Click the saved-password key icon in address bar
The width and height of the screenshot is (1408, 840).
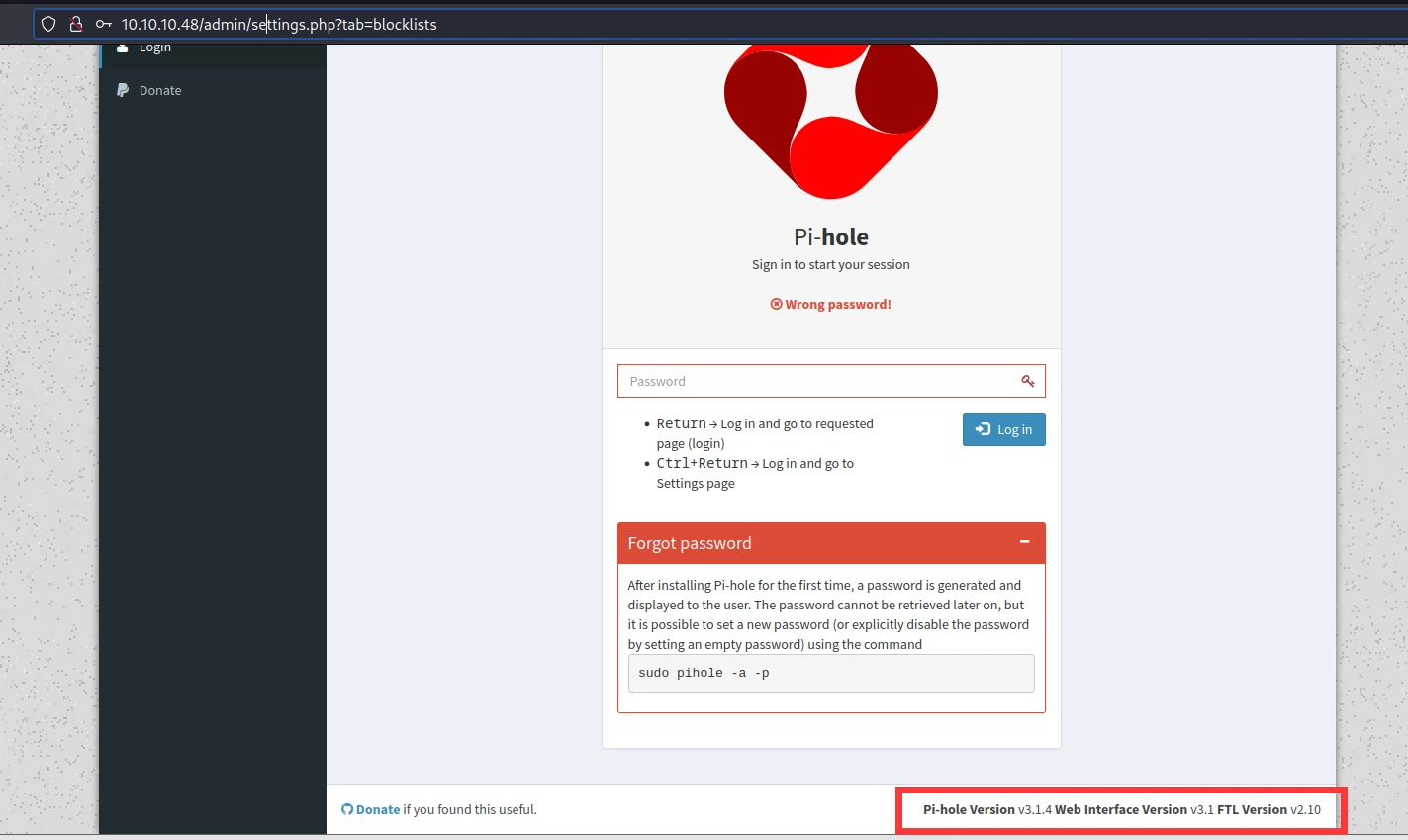103,24
